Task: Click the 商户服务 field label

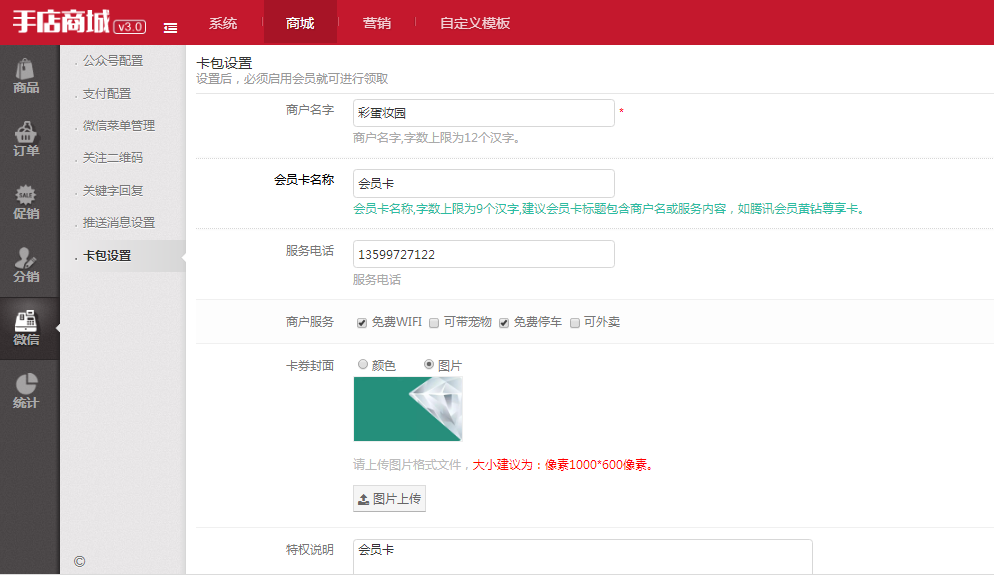Action: coord(310,322)
